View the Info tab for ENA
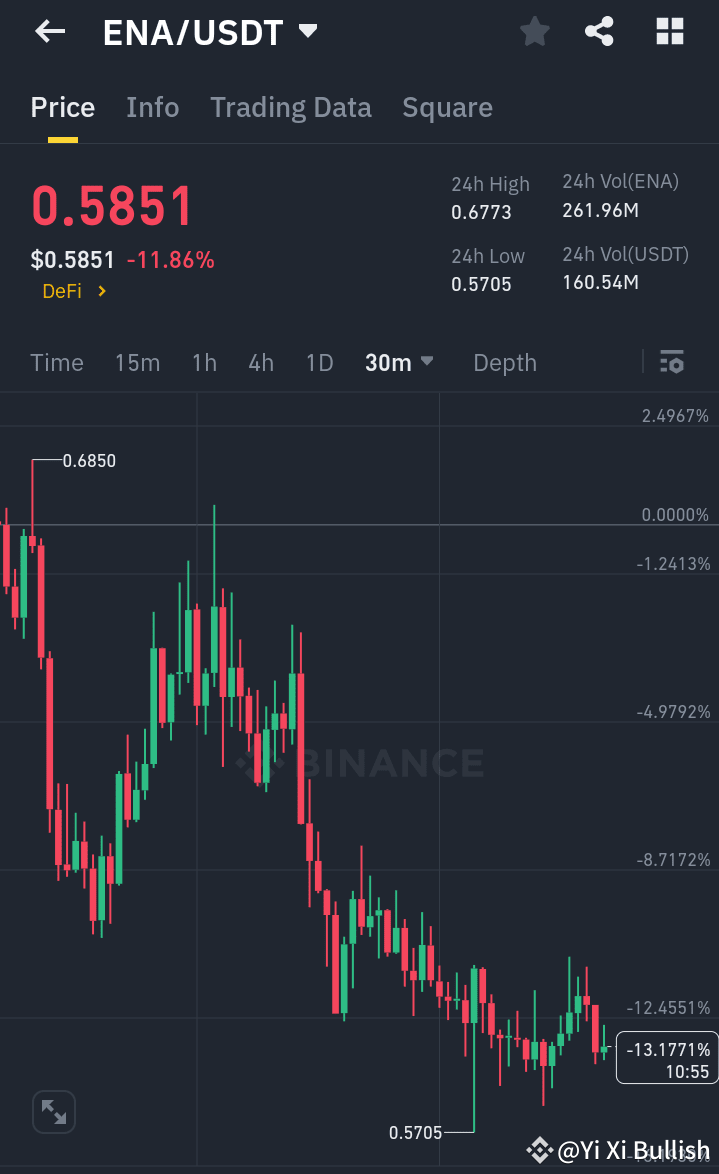This screenshot has height=1174, width=719. point(152,107)
